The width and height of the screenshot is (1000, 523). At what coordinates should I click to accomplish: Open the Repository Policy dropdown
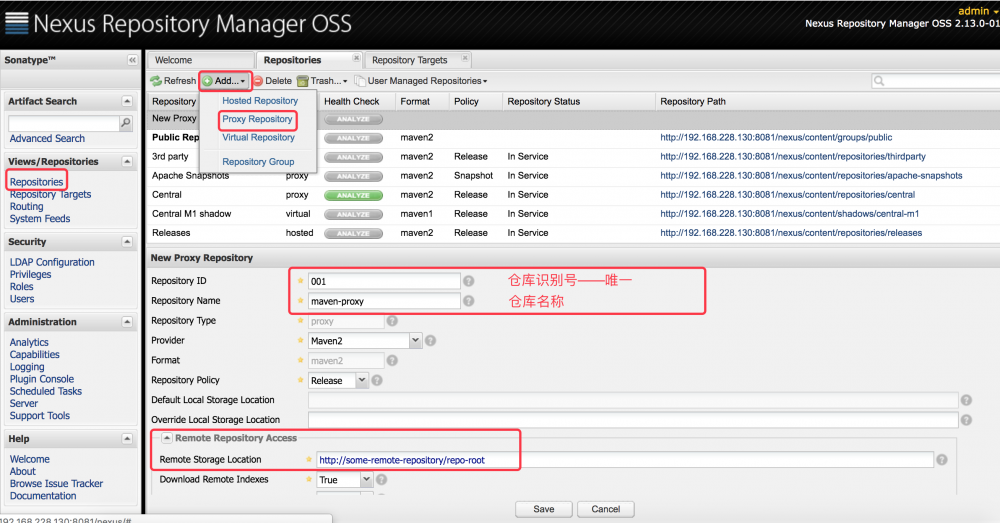(362, 380)
